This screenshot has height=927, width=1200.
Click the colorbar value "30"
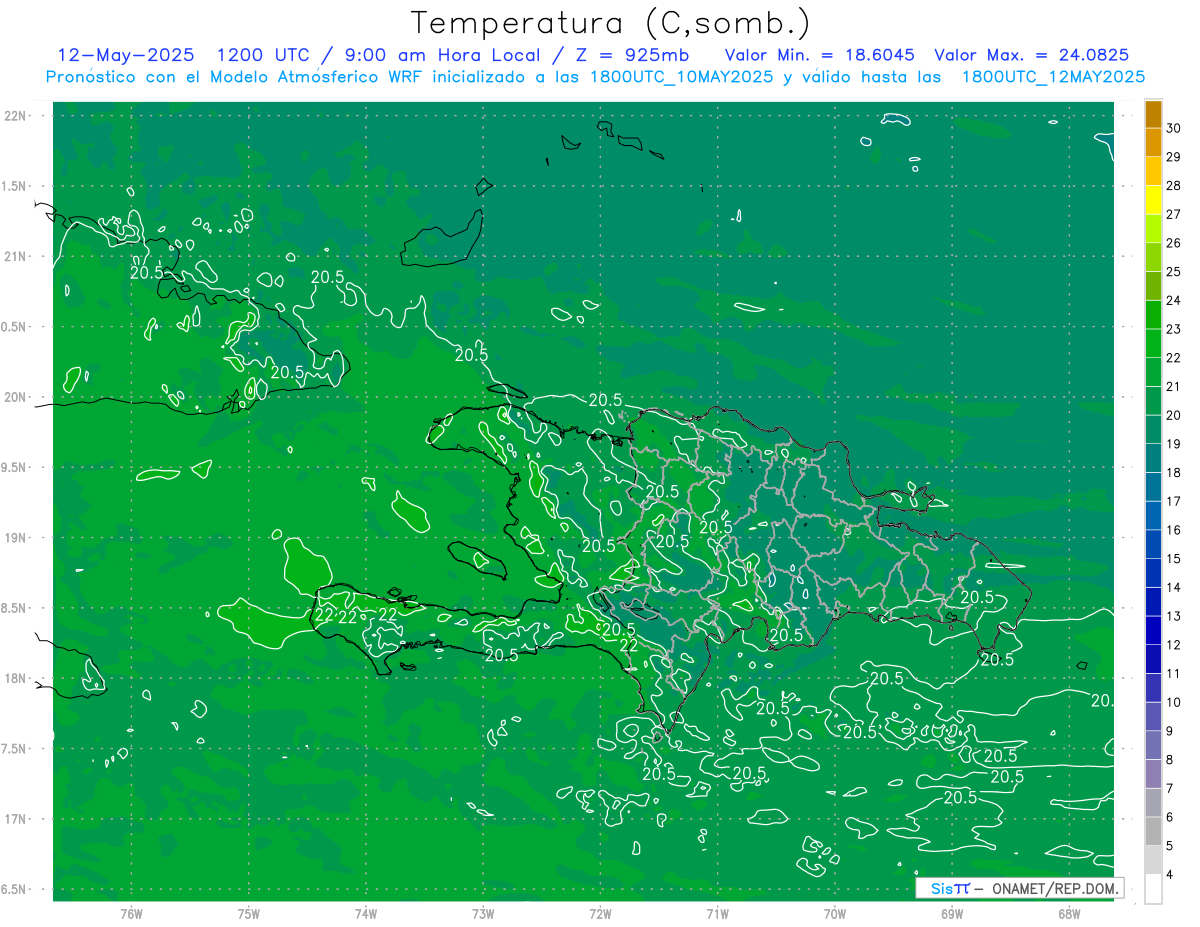(1174, 128)
